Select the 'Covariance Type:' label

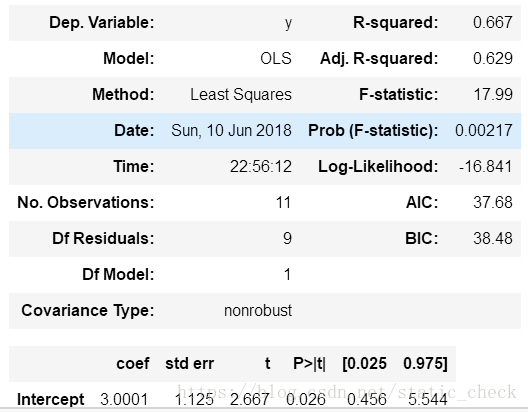click(x=88, y=311)
